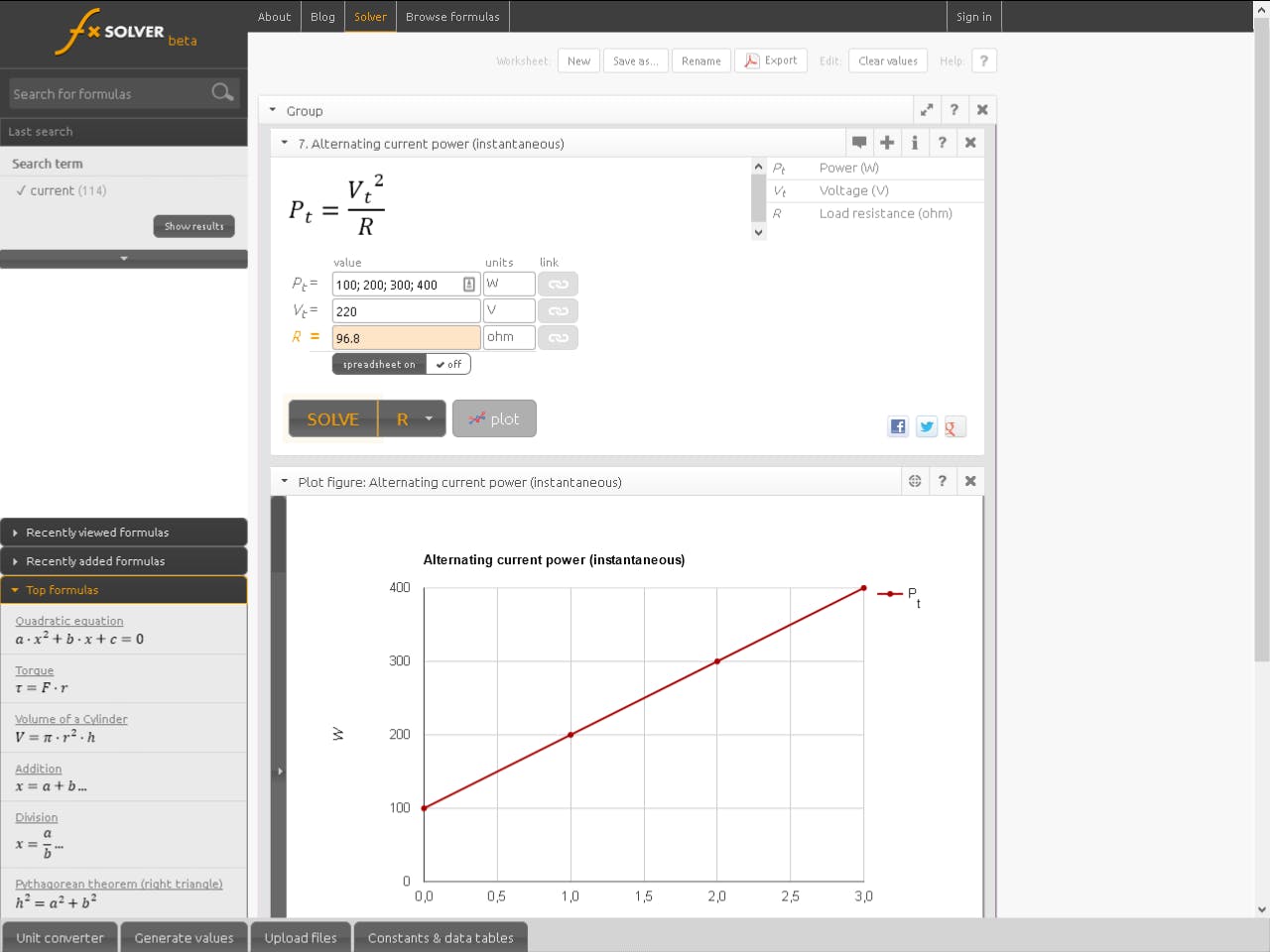Click the link icon for Pt row
Image resolution: width=1270 pixels, height=952 pixels.
tap(559, 285)
